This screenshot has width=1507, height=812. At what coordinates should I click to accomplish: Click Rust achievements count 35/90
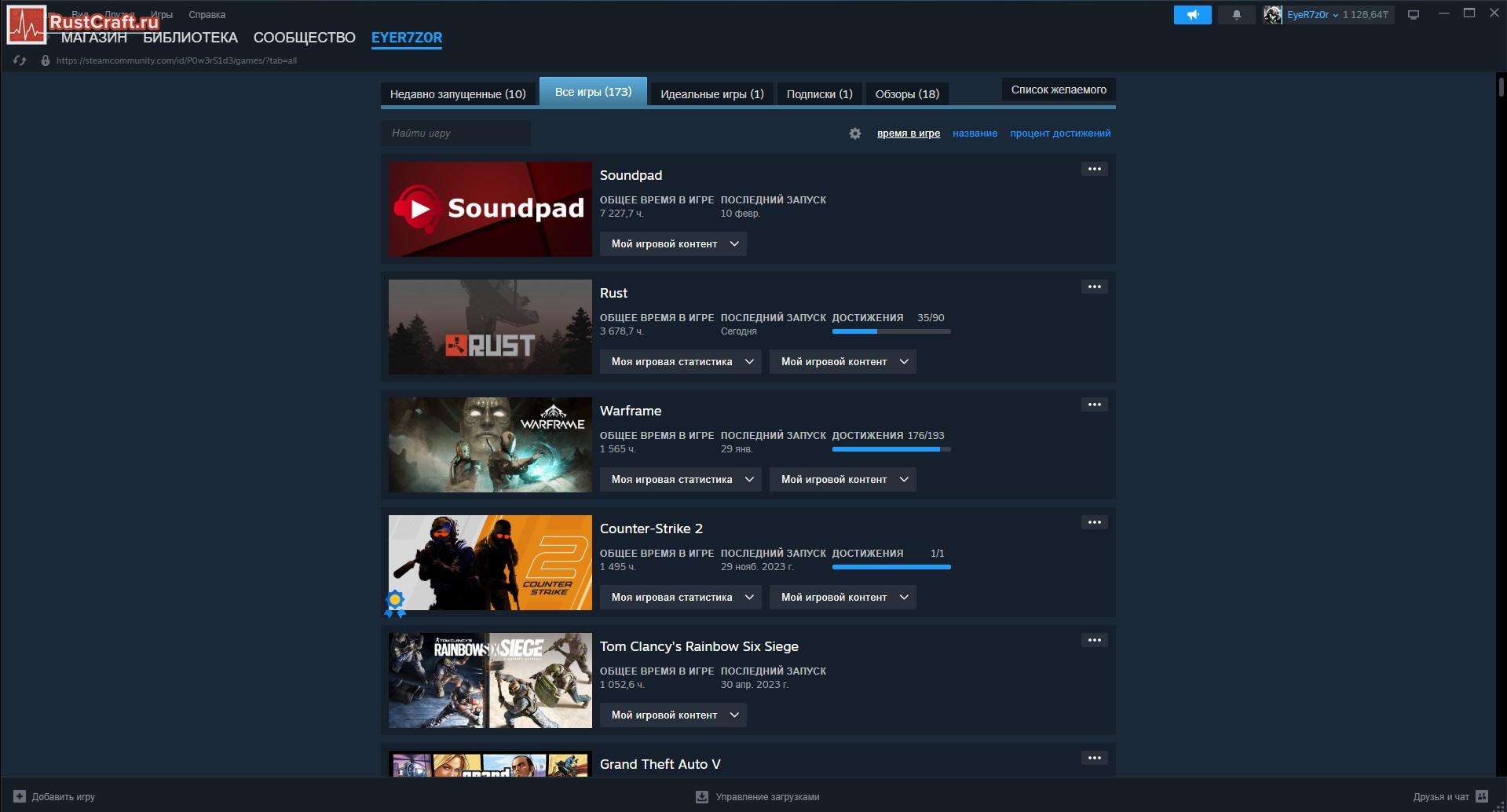931,318
